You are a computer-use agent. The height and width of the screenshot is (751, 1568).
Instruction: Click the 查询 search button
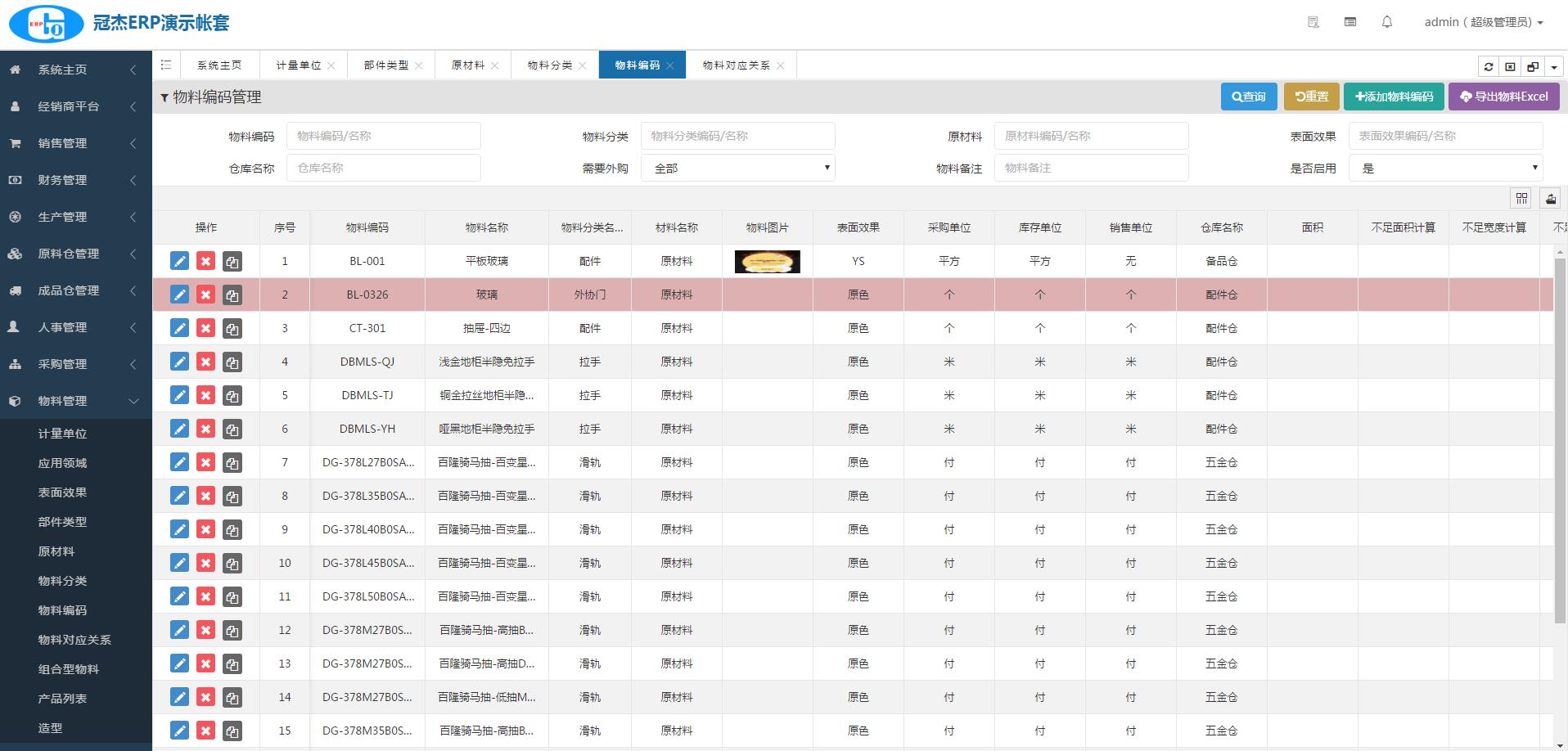[1249, 97]
